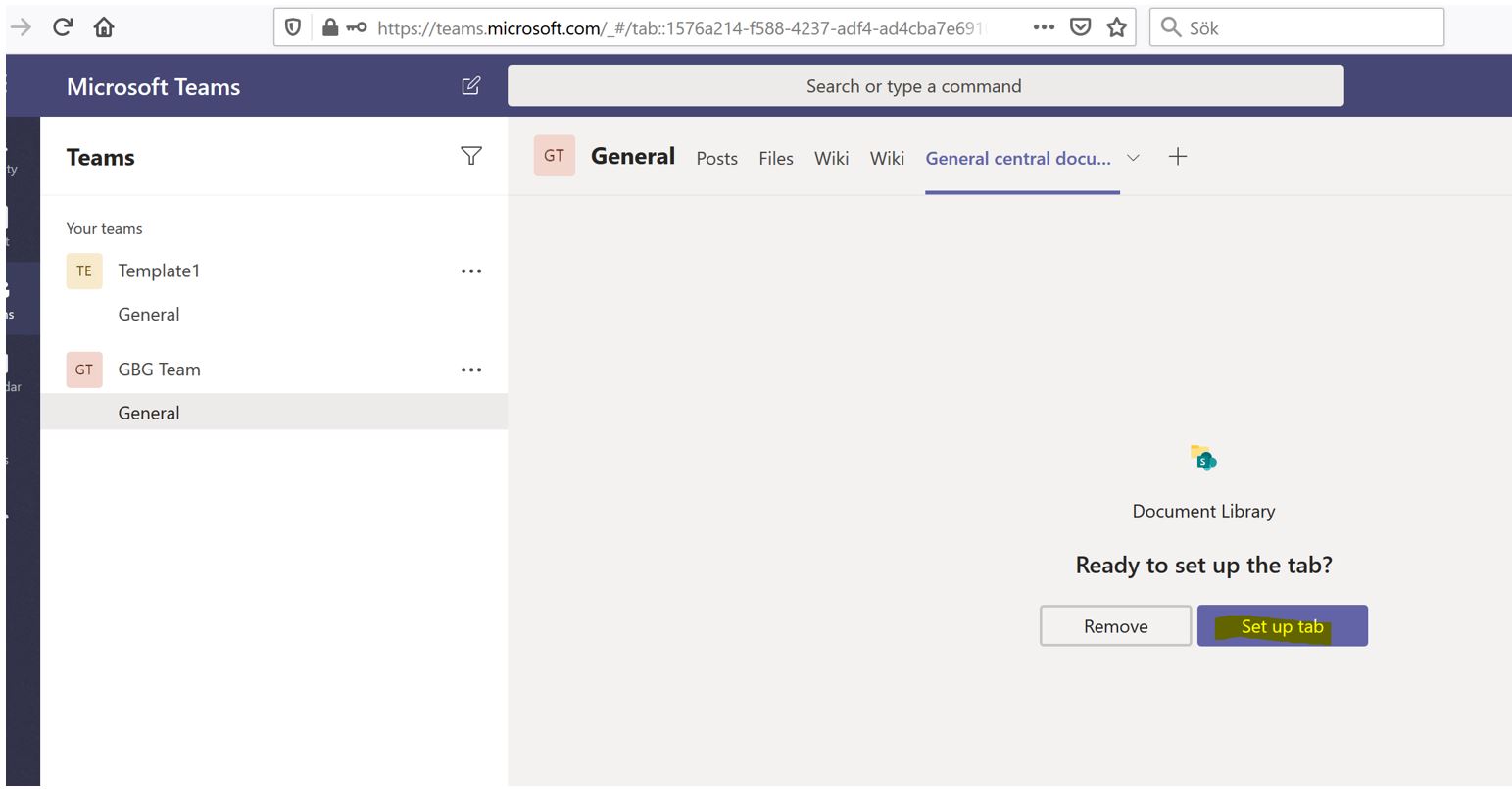
Task: Switch to the Posts tab
Action: point(716,158)
